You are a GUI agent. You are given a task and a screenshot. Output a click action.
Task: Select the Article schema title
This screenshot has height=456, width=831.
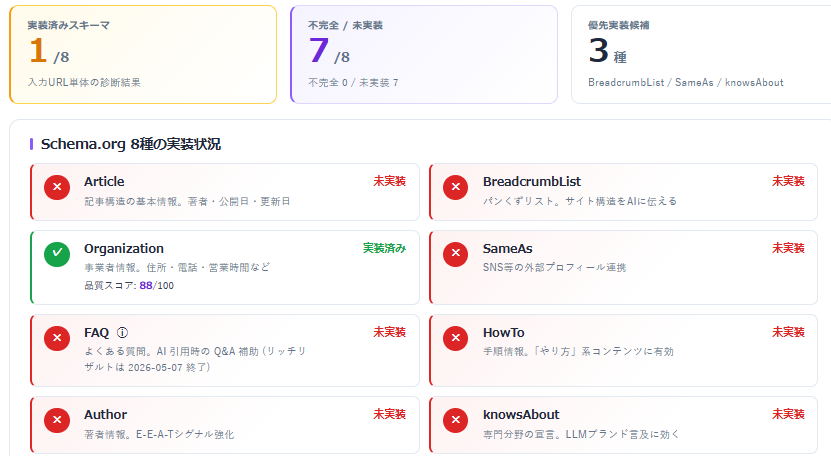(x=104, y=181)
